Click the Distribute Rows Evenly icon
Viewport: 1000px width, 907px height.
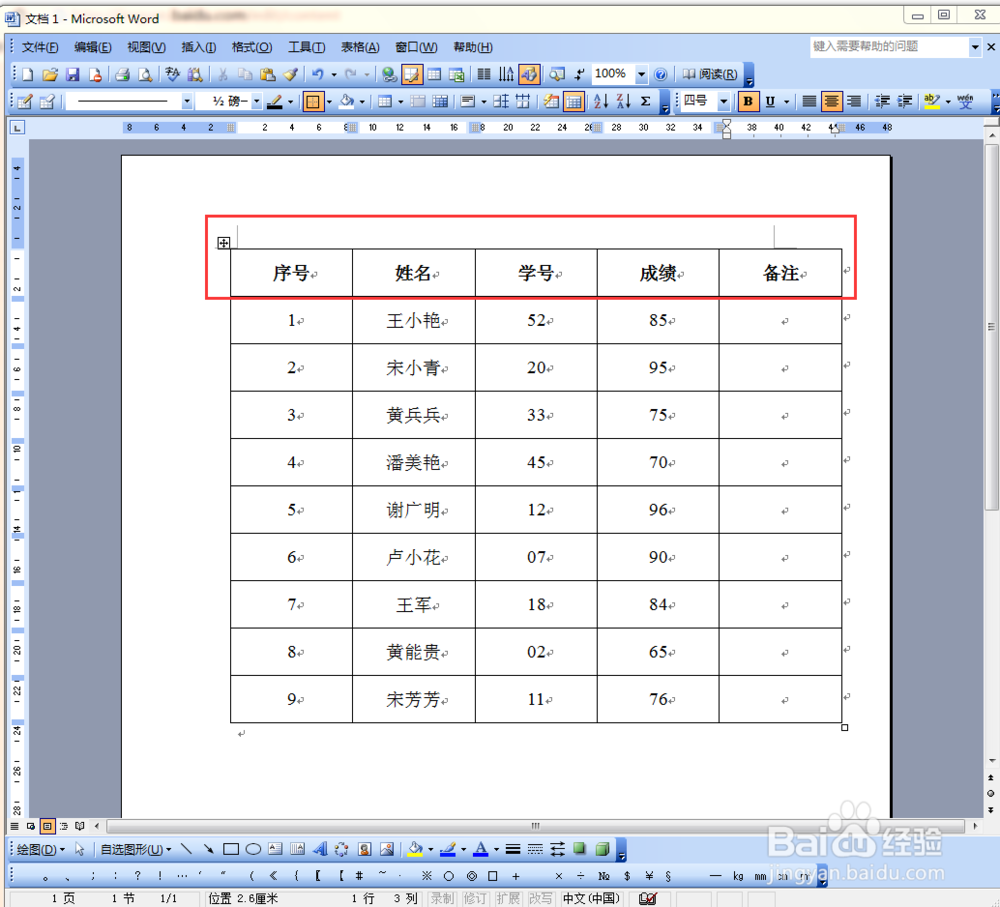coord(503,100)
